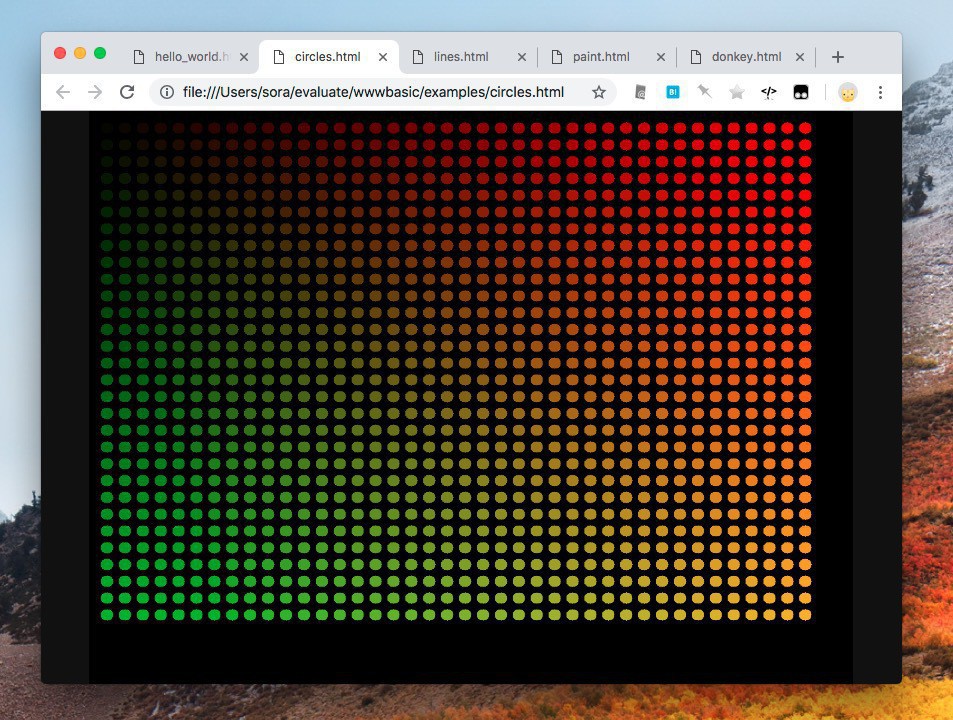This screenshot has height=720, width=953.
Task: Click the browser back arrow
Action: 63,93
